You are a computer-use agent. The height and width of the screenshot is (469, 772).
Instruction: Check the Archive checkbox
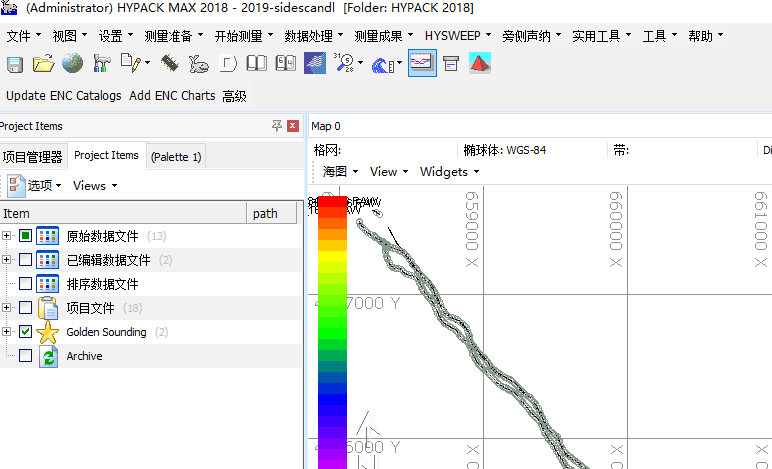(x=26, y=356)
